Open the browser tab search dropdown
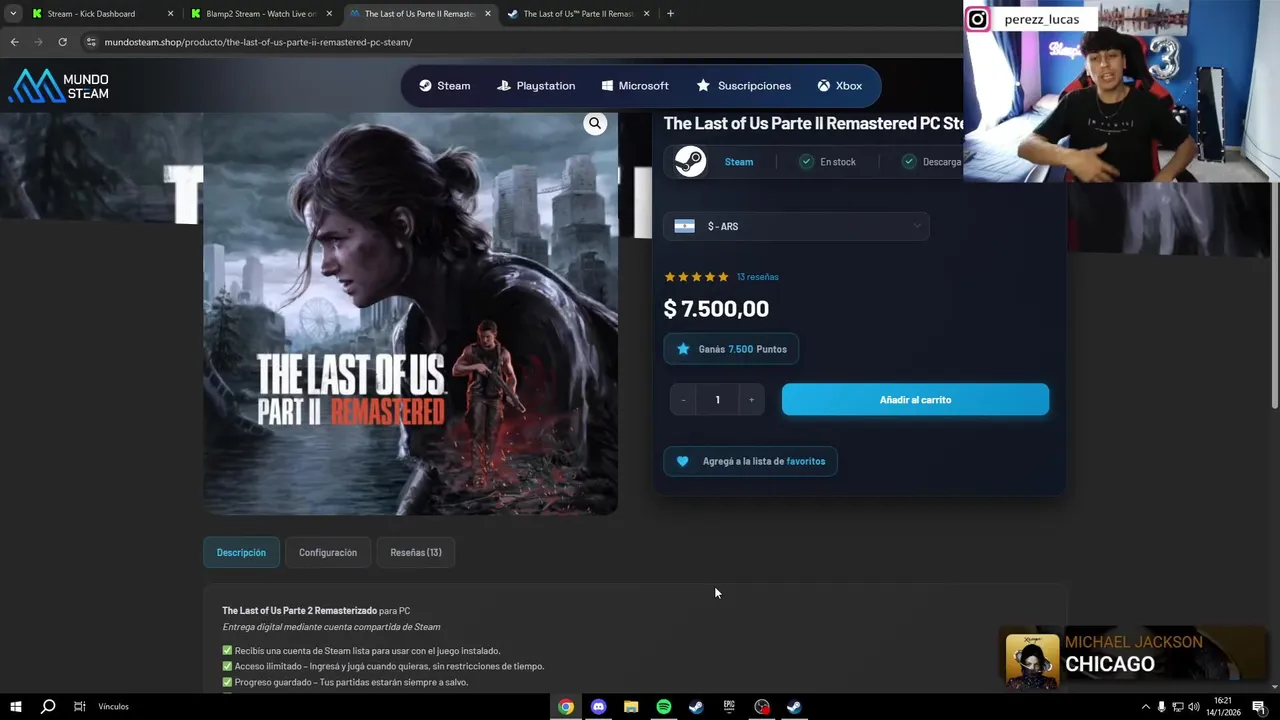The width and height of the screenshot is (1280, 720). point(12,14)
